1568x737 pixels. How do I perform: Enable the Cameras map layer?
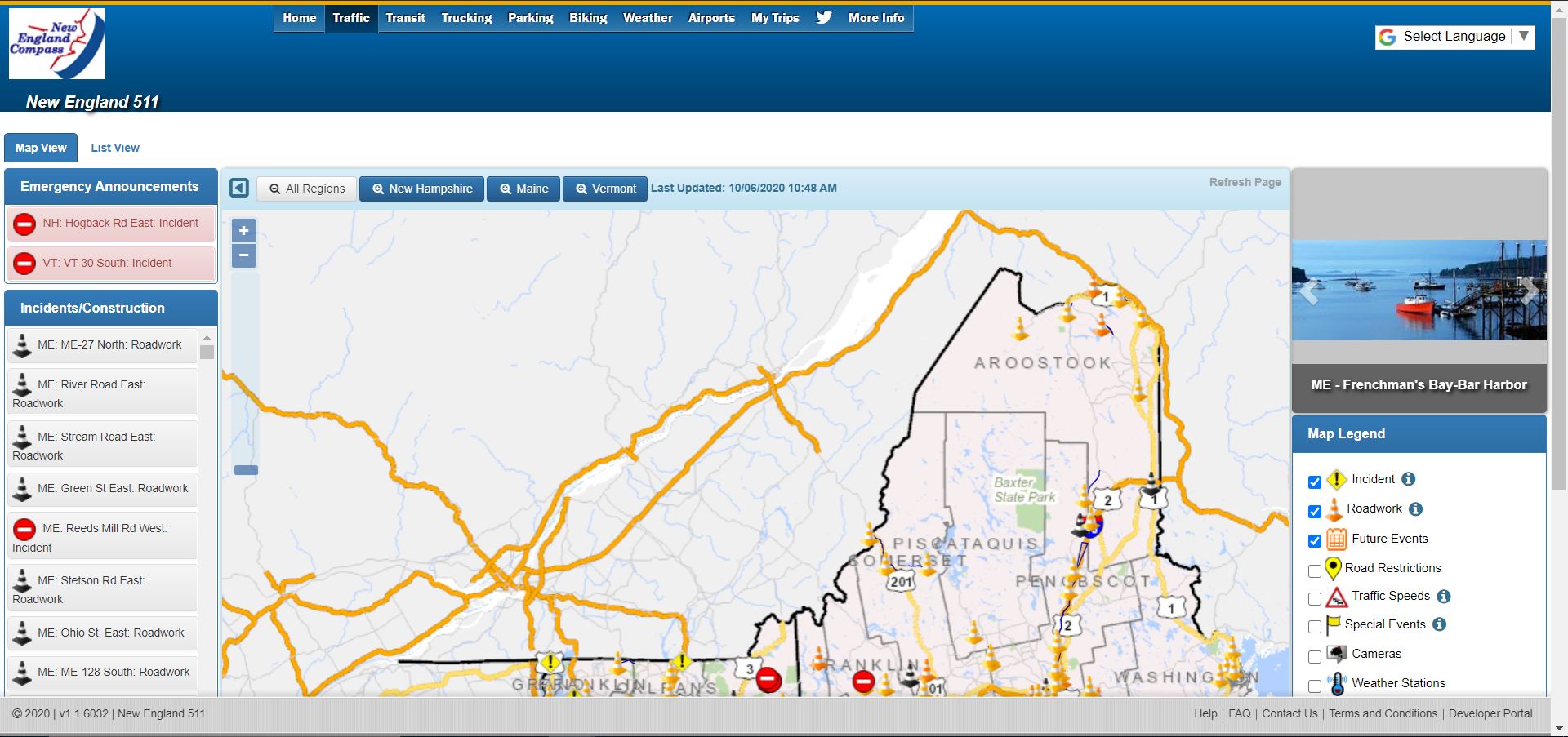coord(1315,656)
